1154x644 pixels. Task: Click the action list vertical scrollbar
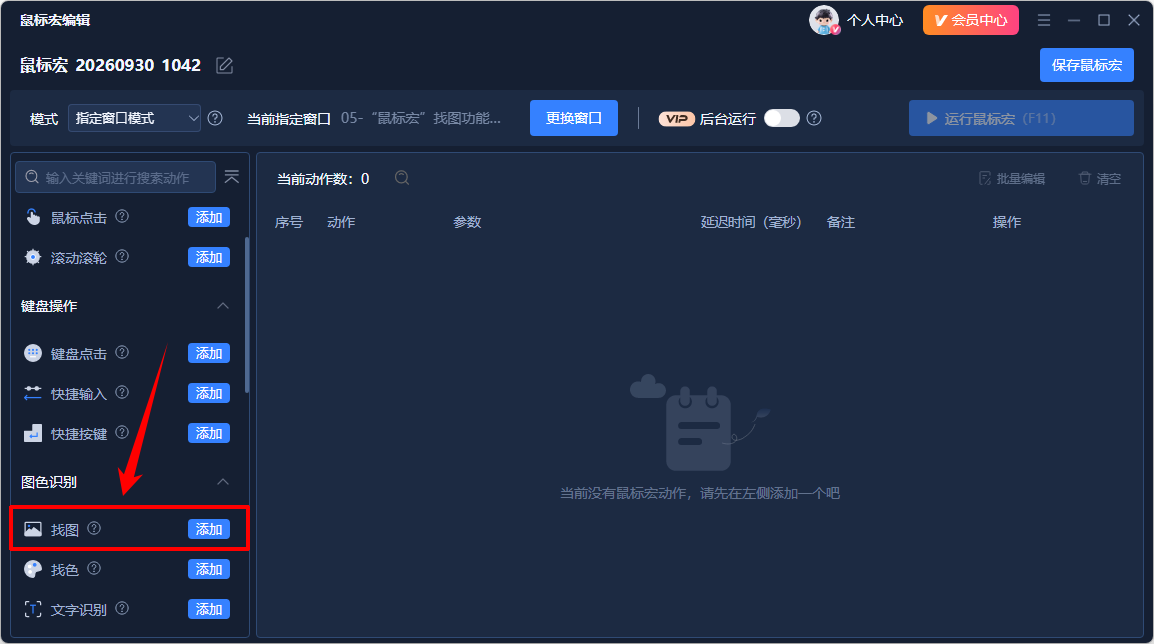(x=247, y=315)
